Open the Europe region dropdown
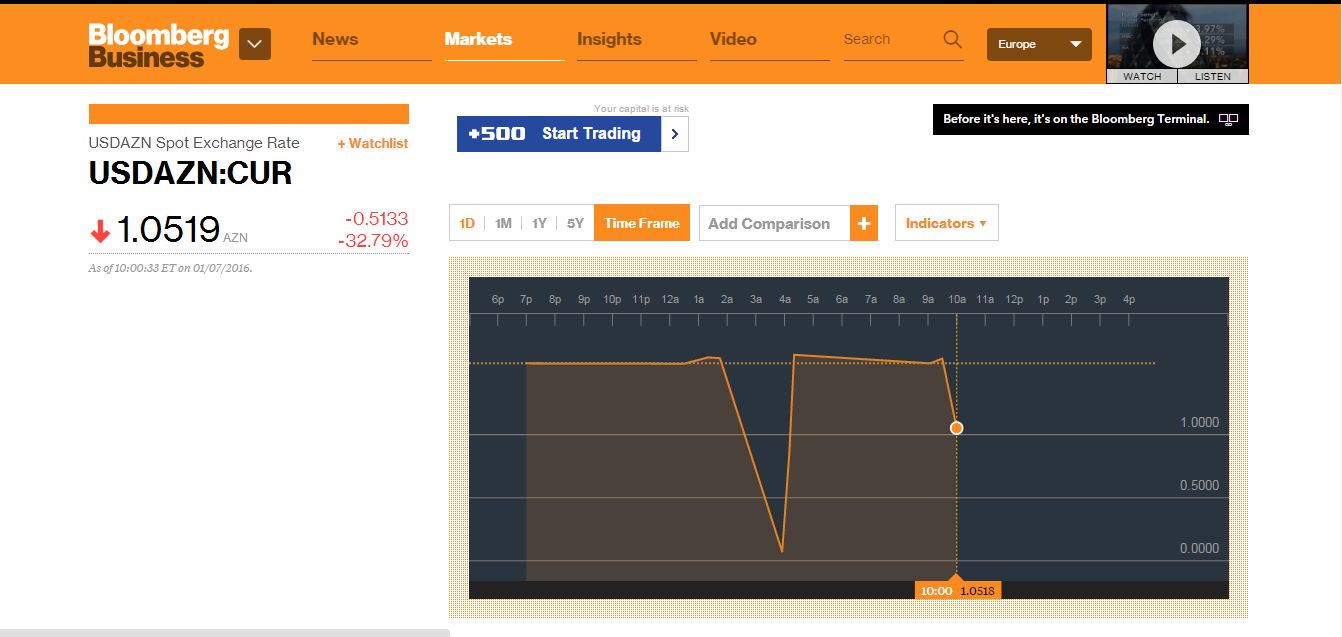1342x637 pixels. pyautogui.click(x=1039, y=44)
